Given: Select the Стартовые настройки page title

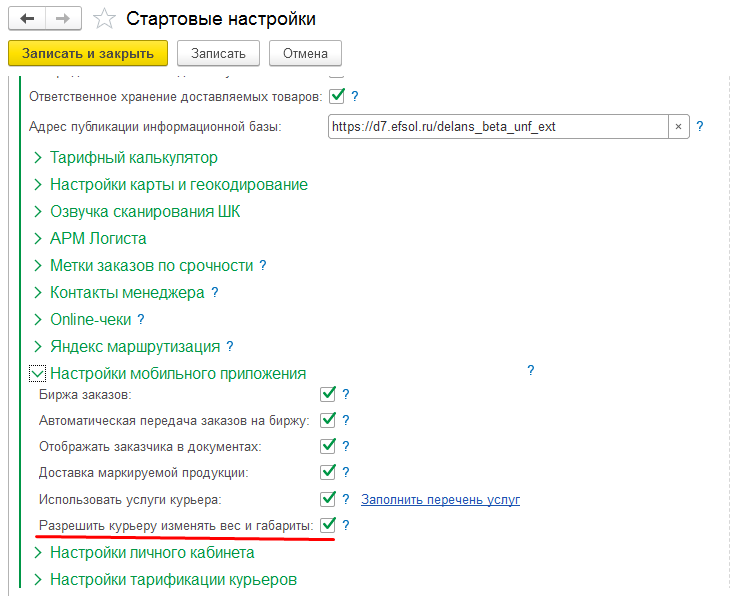Looking at the screenshot, I should coord(221,19).
